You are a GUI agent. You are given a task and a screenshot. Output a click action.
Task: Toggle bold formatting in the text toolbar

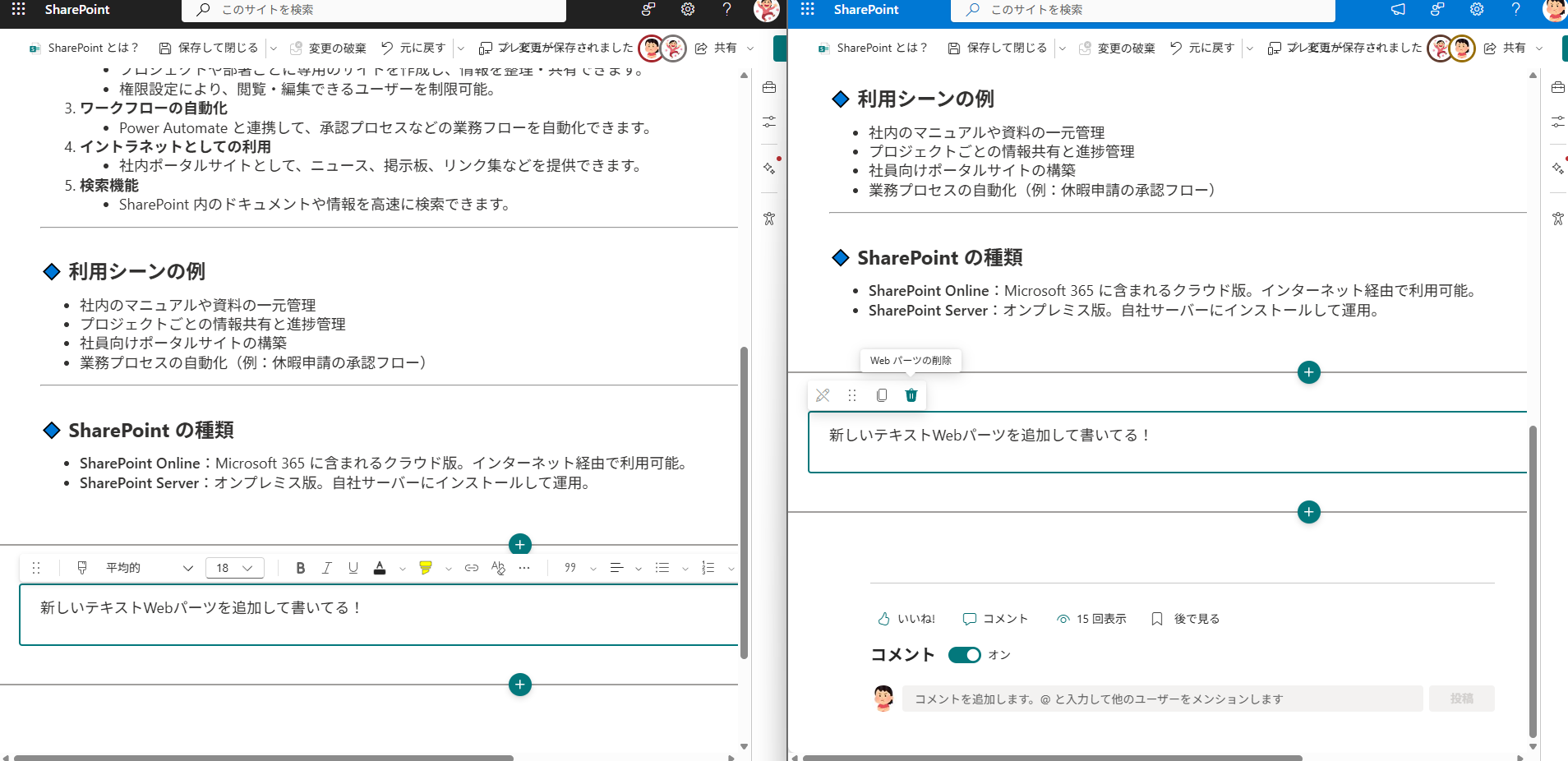pyautogui.click(x=301, y=568)
